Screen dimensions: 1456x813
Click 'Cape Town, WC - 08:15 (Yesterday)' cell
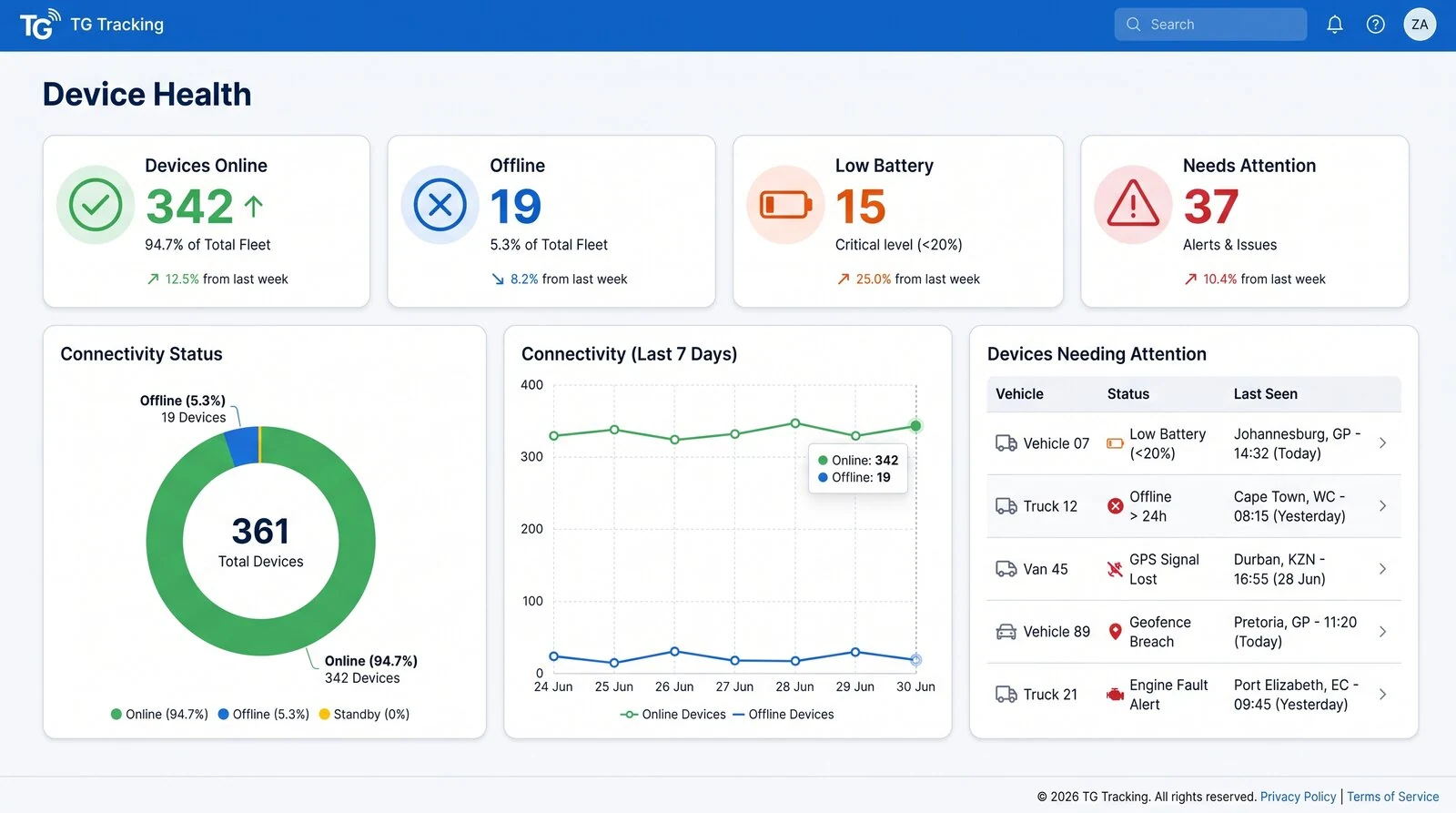(1289, 506)
